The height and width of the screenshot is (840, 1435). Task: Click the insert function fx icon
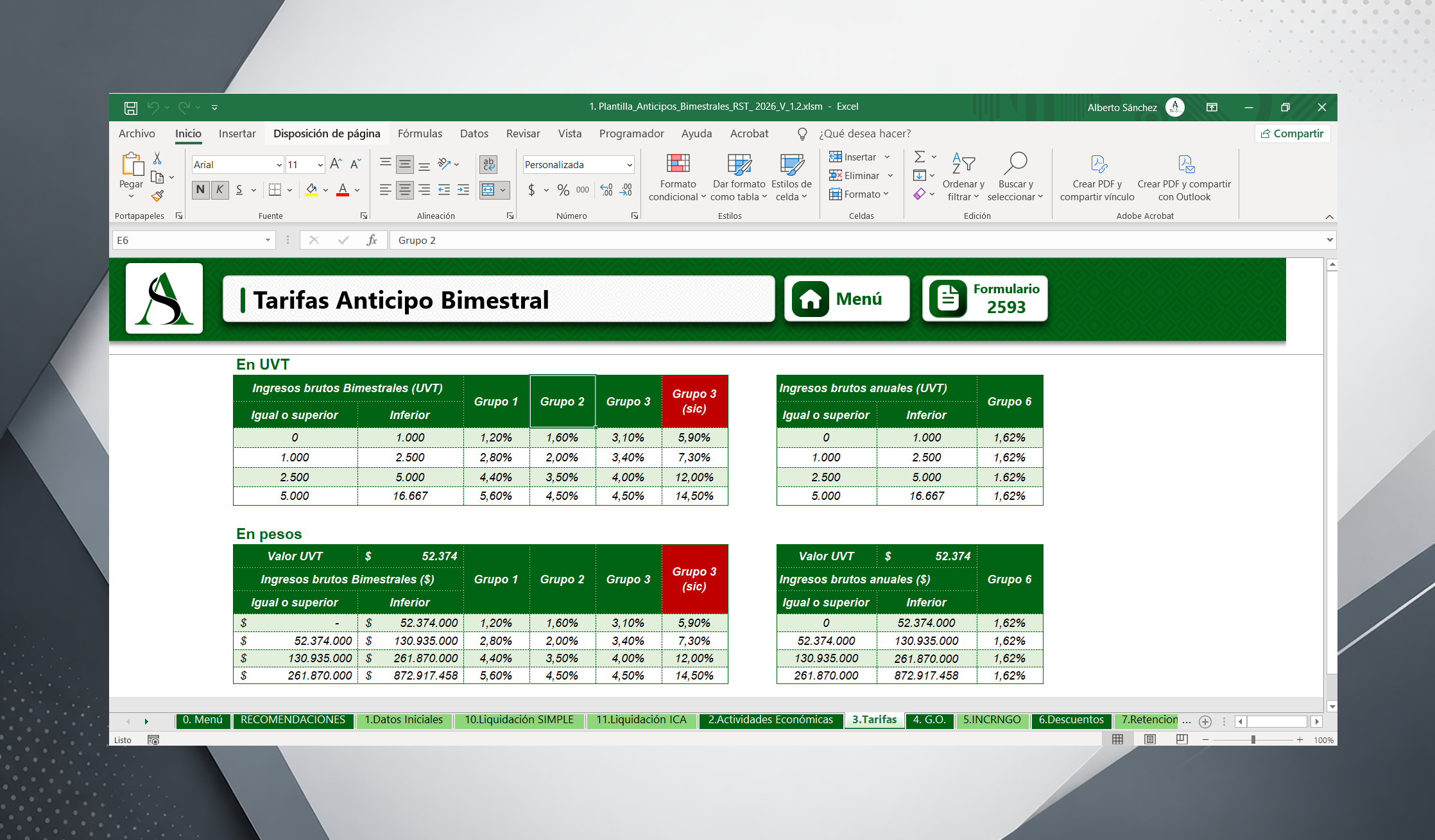tap(372, 240)
